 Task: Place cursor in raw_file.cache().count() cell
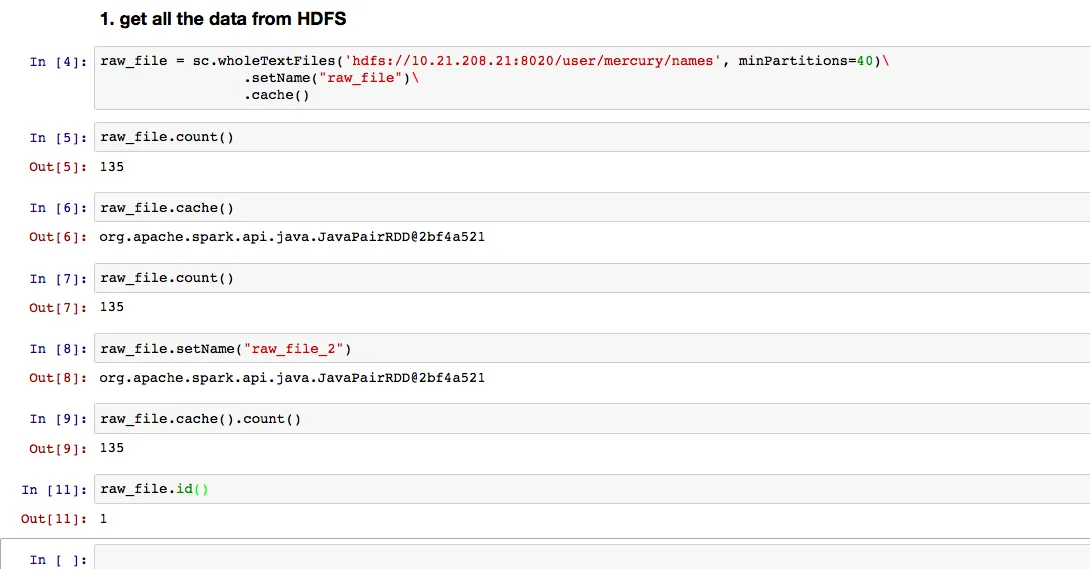590,419
